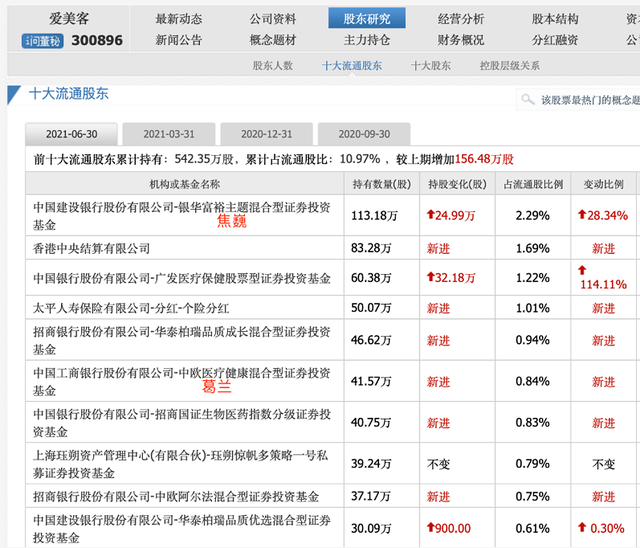This screenshot has height=548, width=640.
Task: Open the 股本结构 menu item
Action: [555, 19]
